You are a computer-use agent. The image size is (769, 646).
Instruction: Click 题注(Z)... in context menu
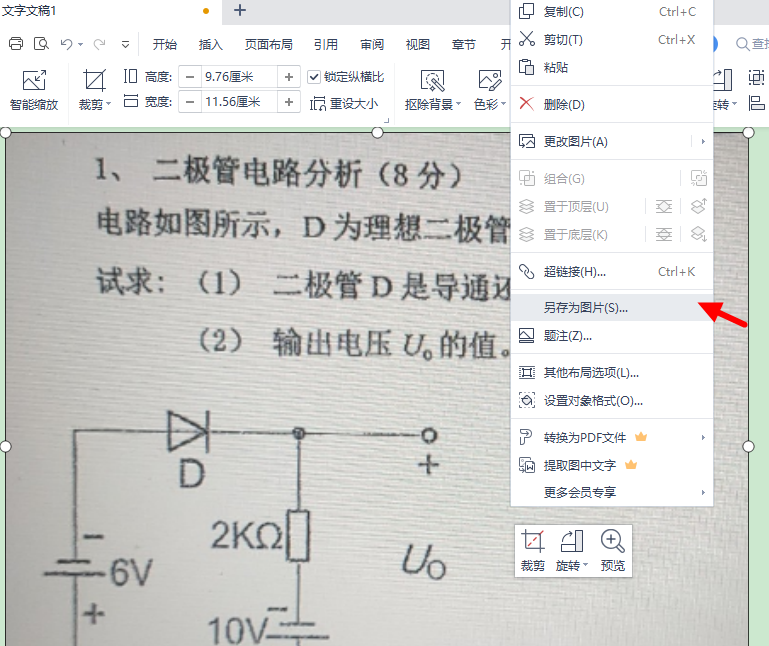[x=612, y=336]
